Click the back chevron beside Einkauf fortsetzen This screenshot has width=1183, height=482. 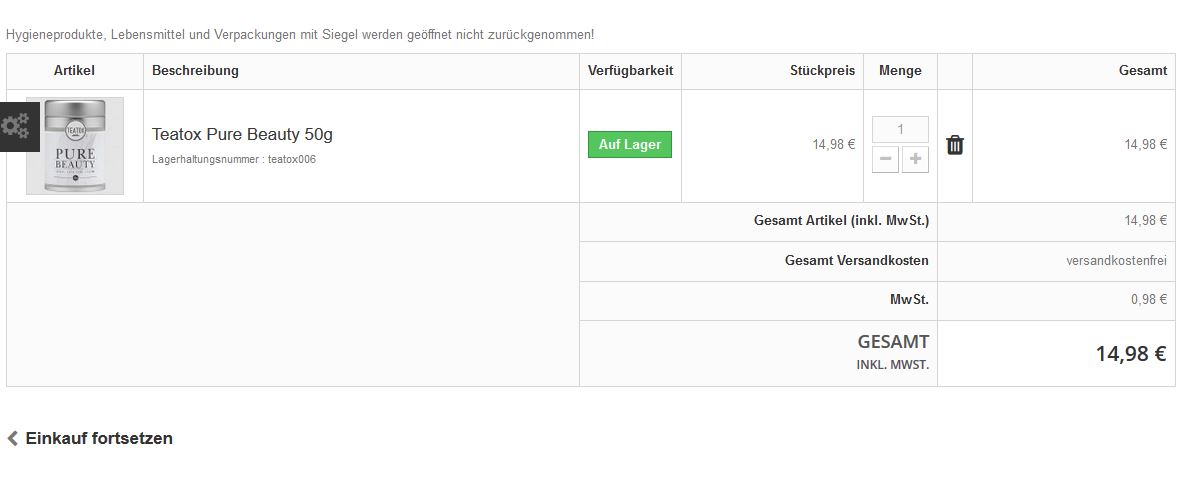click(x=12, y=438)
